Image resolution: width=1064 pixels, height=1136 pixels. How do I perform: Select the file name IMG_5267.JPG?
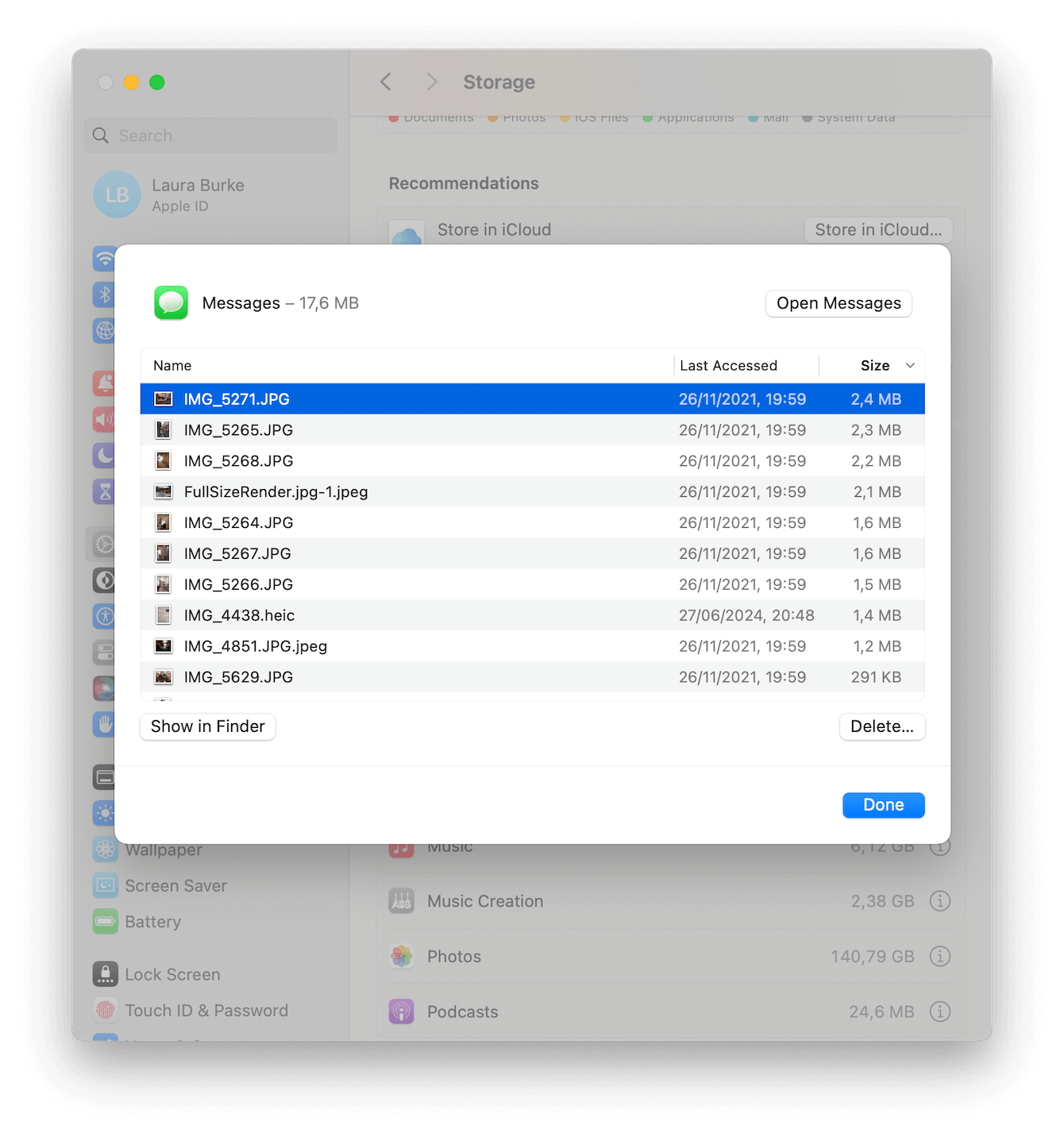(x=237, y=553)
